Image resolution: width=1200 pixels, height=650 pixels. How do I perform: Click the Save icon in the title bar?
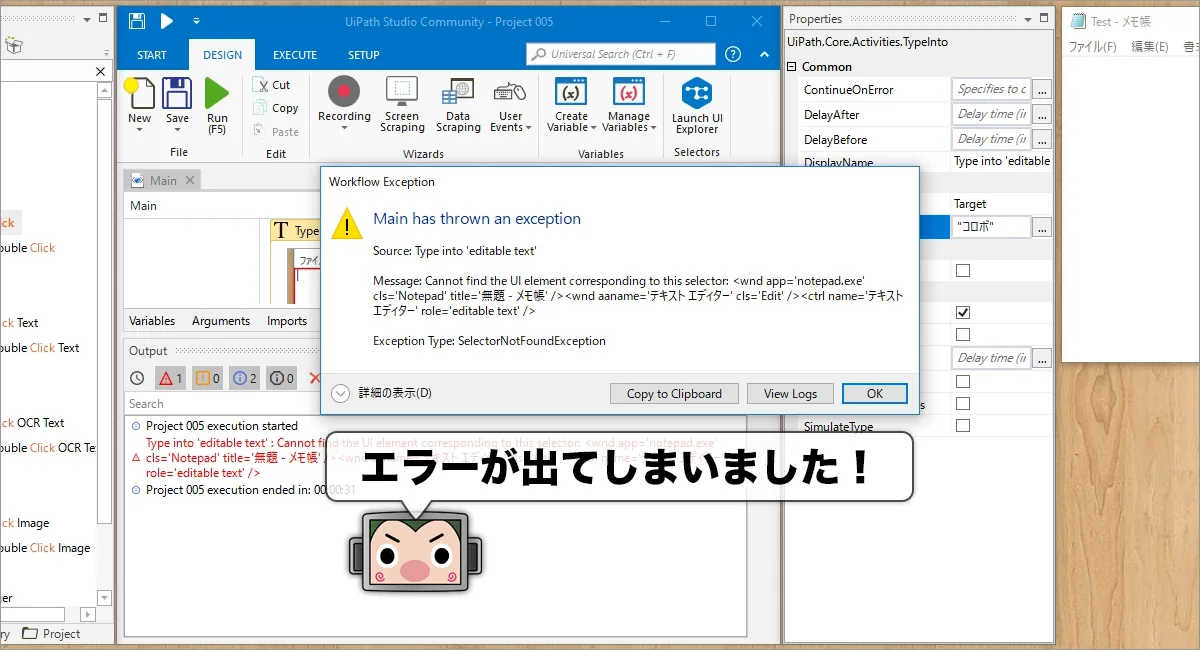coord(137,21)
